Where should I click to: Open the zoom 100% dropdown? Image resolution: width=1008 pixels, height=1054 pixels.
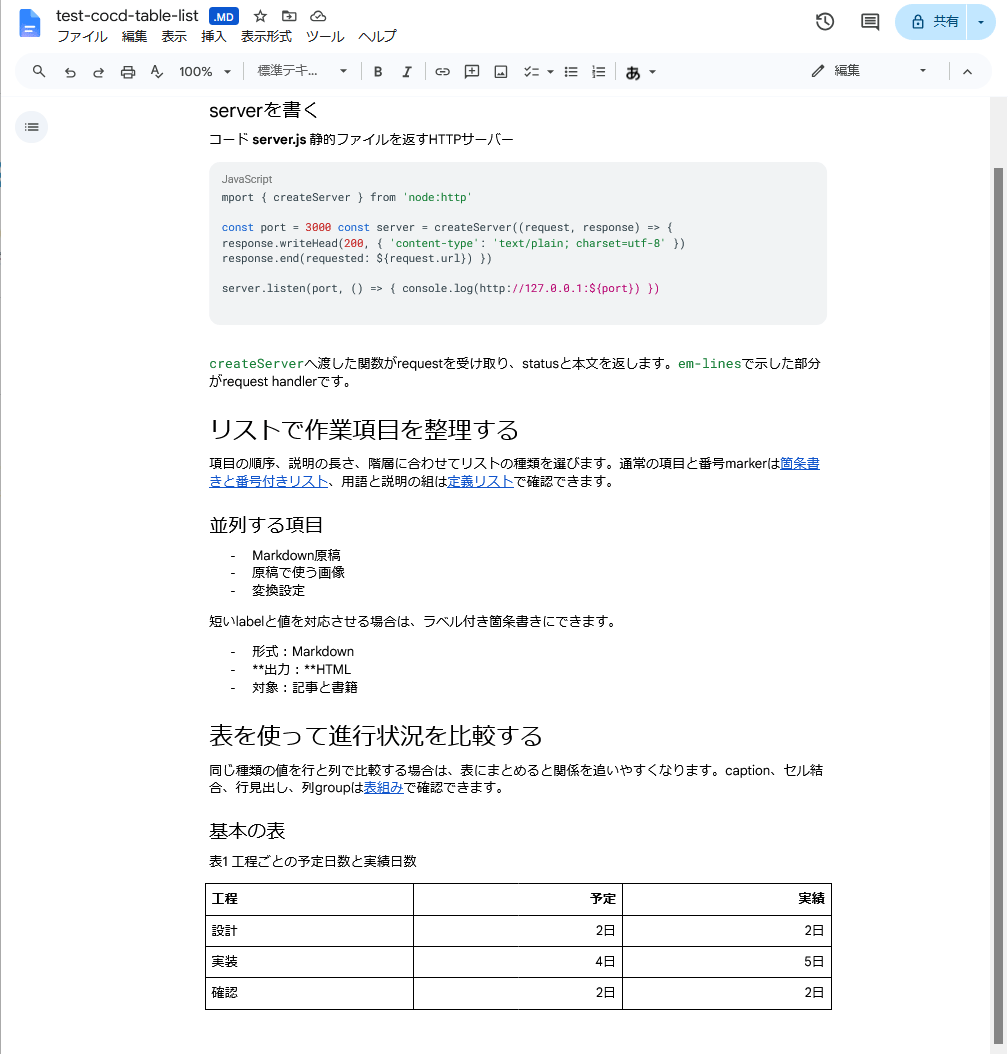204,72
